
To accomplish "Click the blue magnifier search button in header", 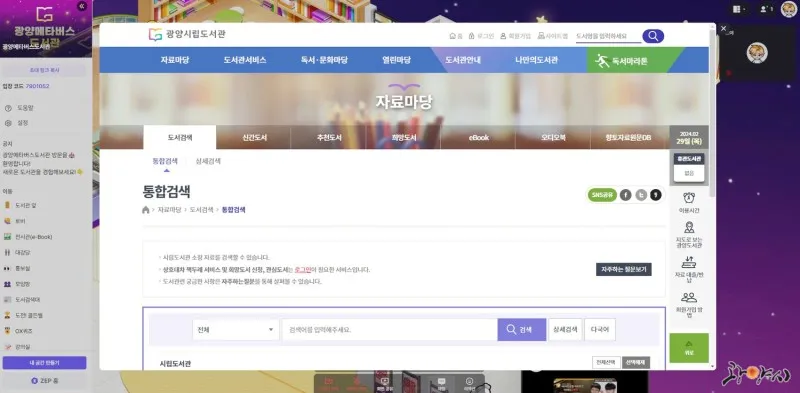I will (653, 36).
